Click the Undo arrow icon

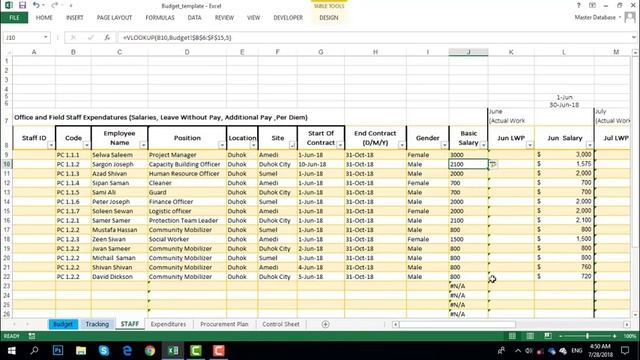point(36,5)
